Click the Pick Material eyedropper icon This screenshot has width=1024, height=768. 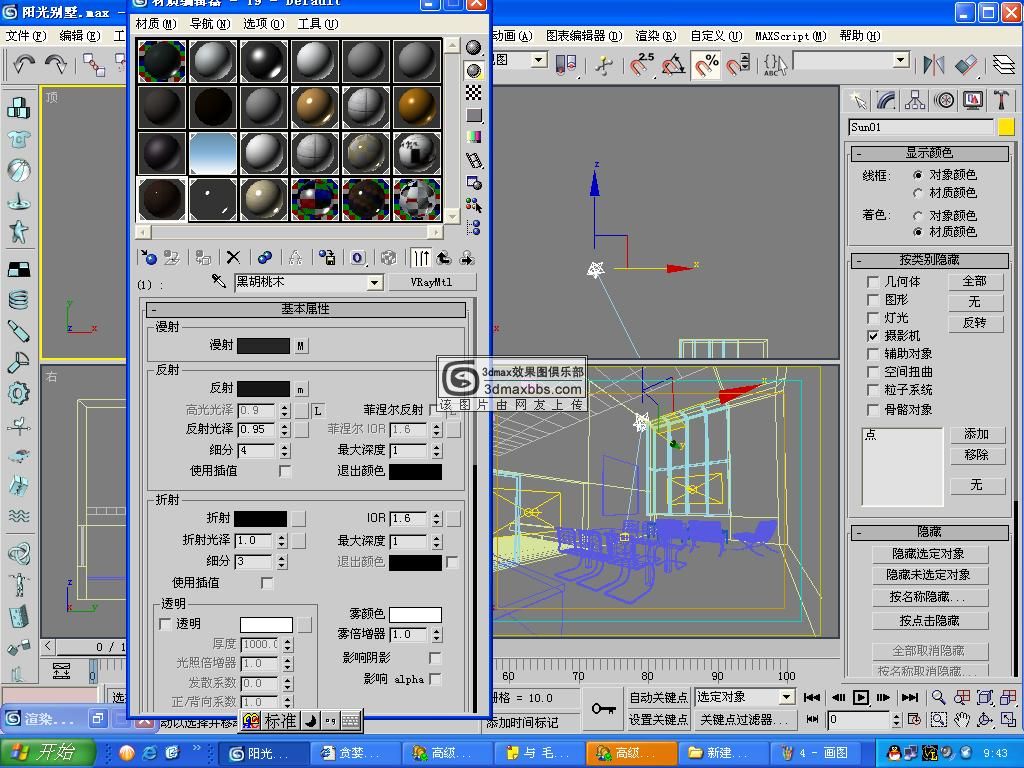218,281
